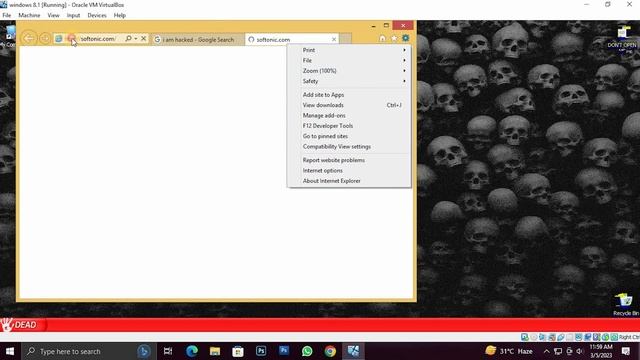The width and height of the screenshot is (640, 360).
Task: Open Manage add-ons
Action: pos(349,116)
